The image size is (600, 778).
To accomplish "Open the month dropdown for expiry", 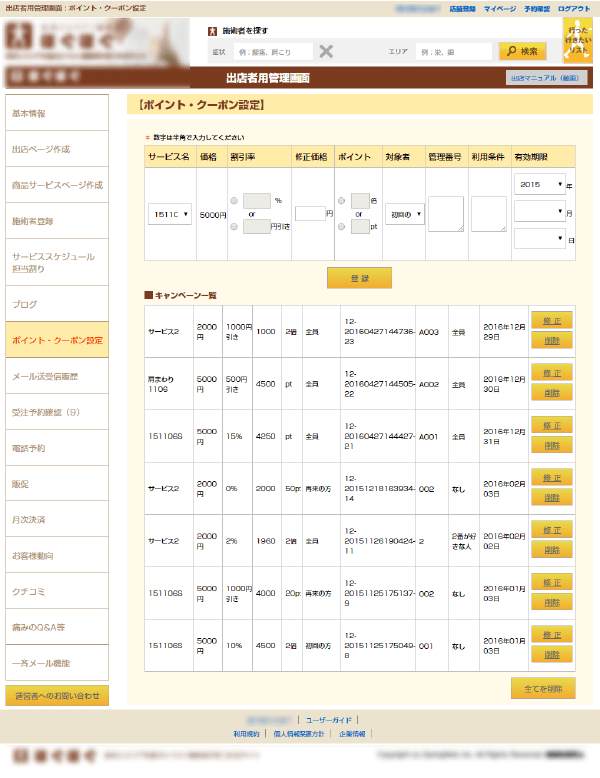I will pyautogui.click(x=540, y=211).
